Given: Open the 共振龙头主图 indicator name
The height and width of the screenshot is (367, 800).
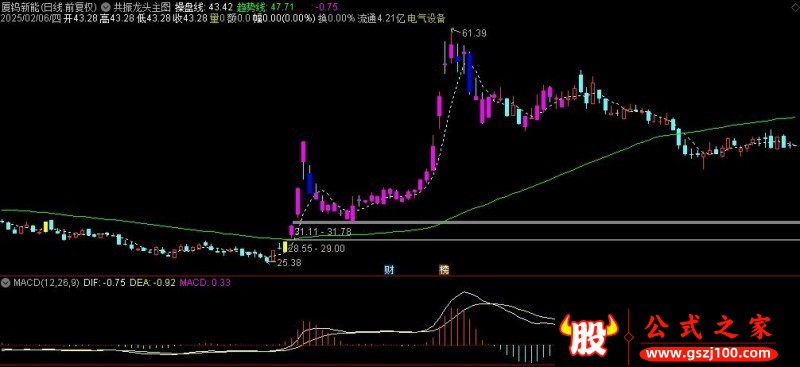Looking at the screenshot, I should (141, 7).
